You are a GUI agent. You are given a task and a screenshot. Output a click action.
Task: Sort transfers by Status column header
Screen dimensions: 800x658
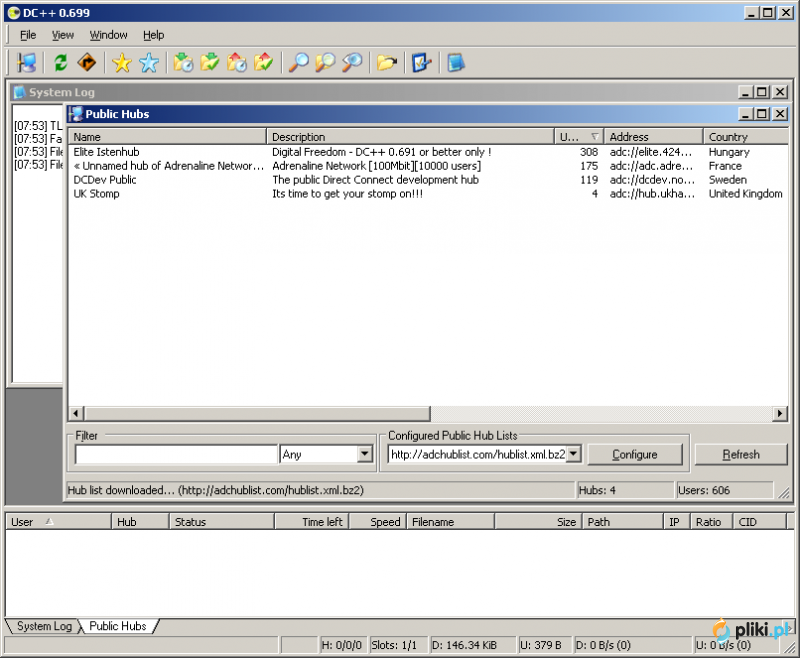222,522
